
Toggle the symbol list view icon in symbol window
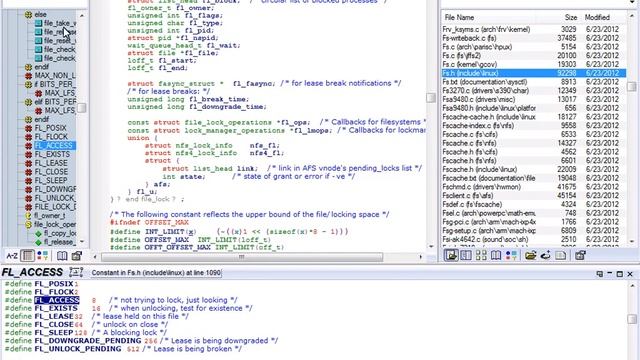(28, 256)
